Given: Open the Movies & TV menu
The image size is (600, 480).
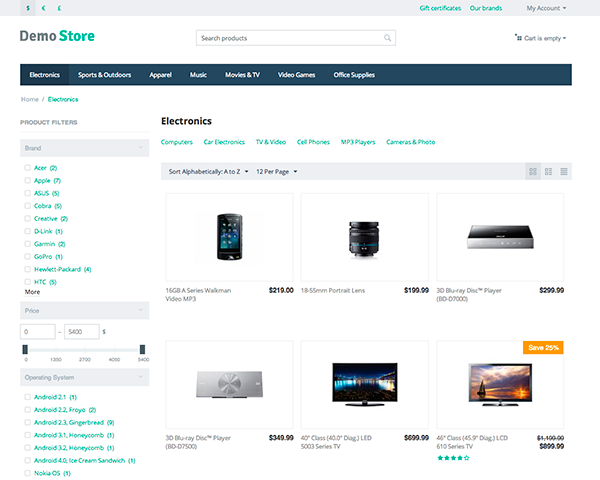Looking at the screenshot, I should point(242,75).
